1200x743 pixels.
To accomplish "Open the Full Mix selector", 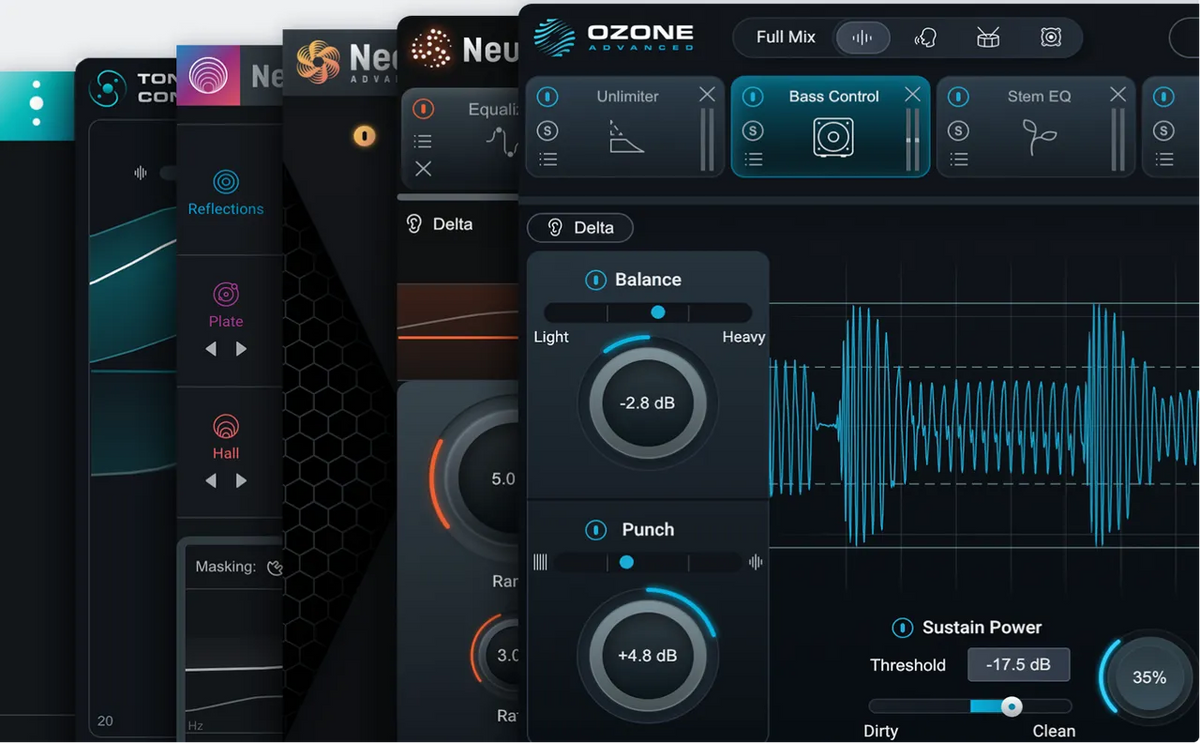I will point(784,37).
